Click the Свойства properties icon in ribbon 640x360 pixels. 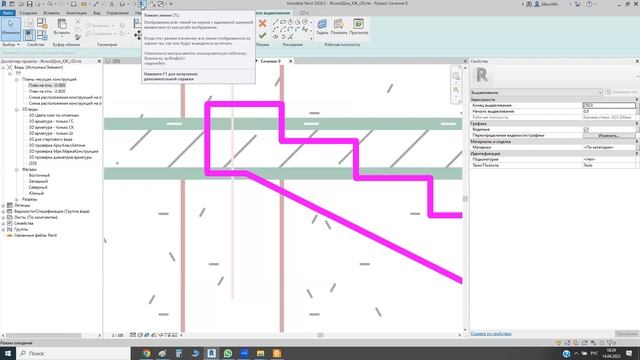coord(29,35)
